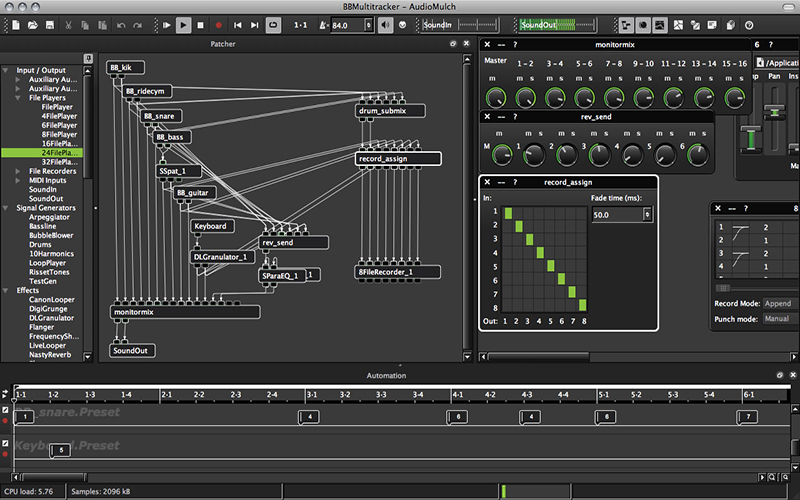Click the Paste clipboard icon
The width and height of the screenshot is (800, 500).
click(x=102, y=25)
